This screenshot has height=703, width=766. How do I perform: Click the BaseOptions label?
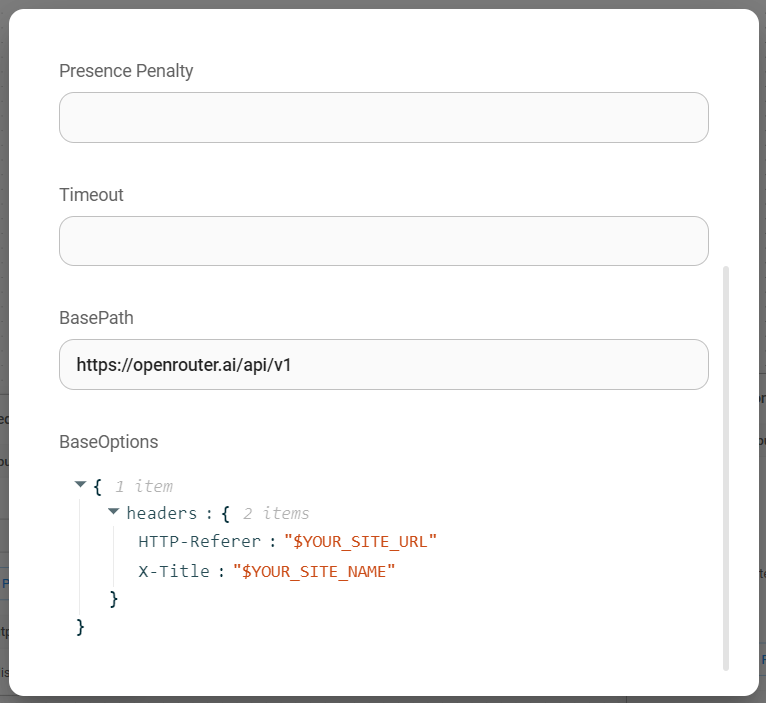click(108, 442)
